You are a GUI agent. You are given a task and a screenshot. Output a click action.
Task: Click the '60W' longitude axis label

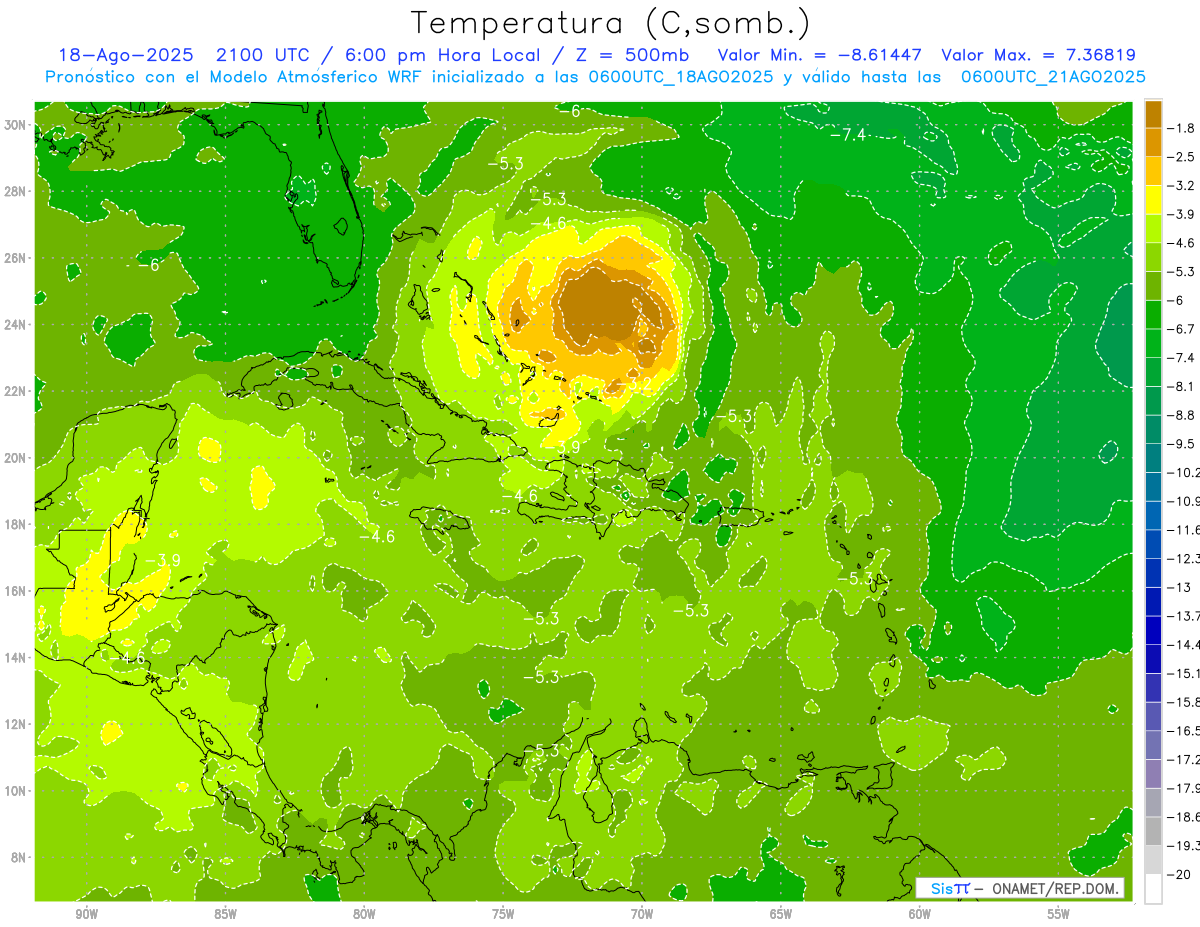point(920,914)
